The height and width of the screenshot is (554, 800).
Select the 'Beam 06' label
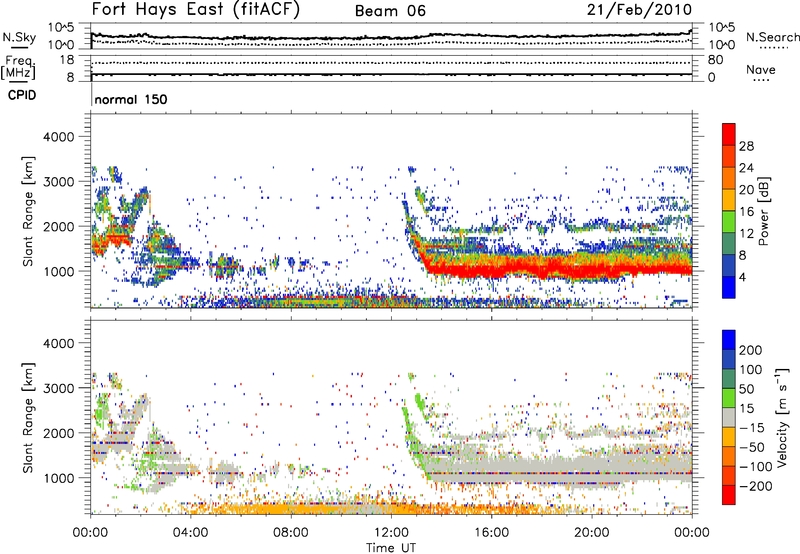(x=390, y=11)
